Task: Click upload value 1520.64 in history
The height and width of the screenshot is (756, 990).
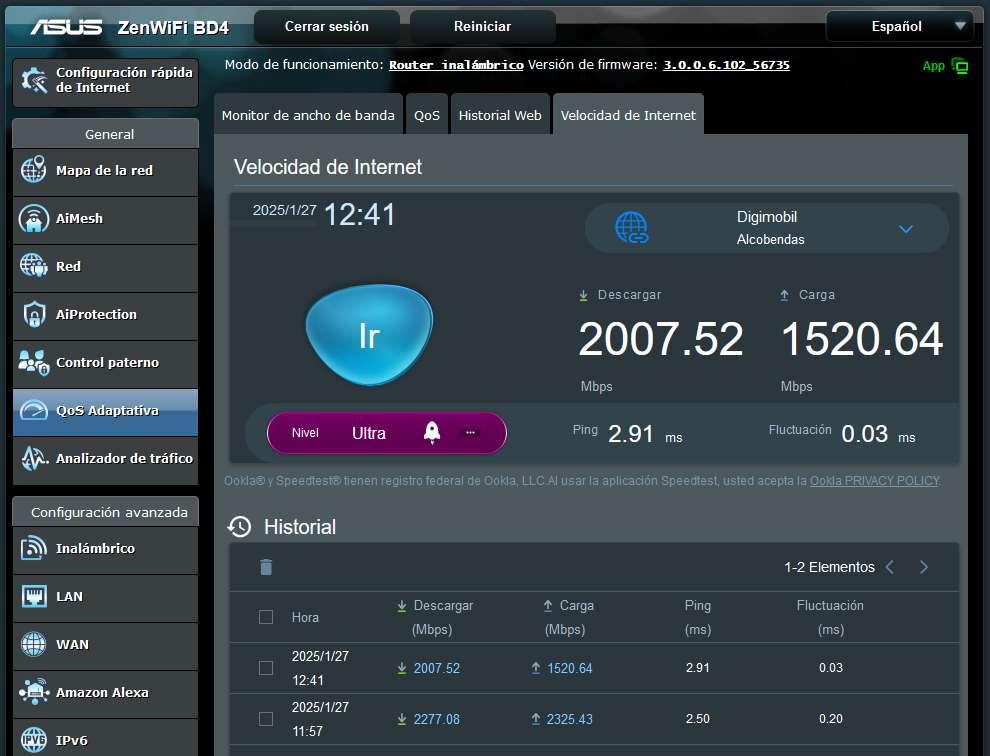Action: [x=570, y=668]
